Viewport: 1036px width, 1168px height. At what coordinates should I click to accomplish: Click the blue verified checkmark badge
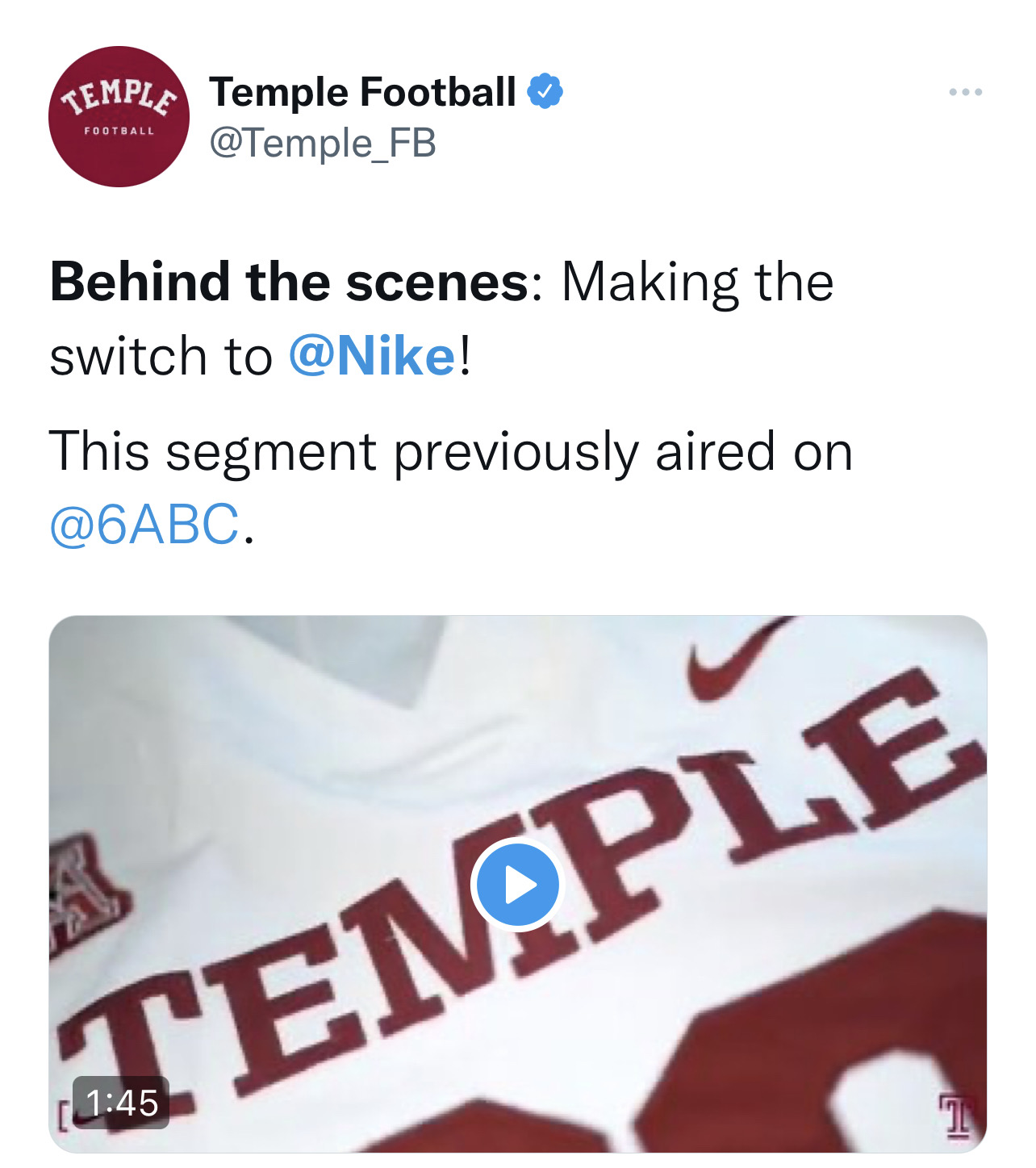tap(545, 92)
